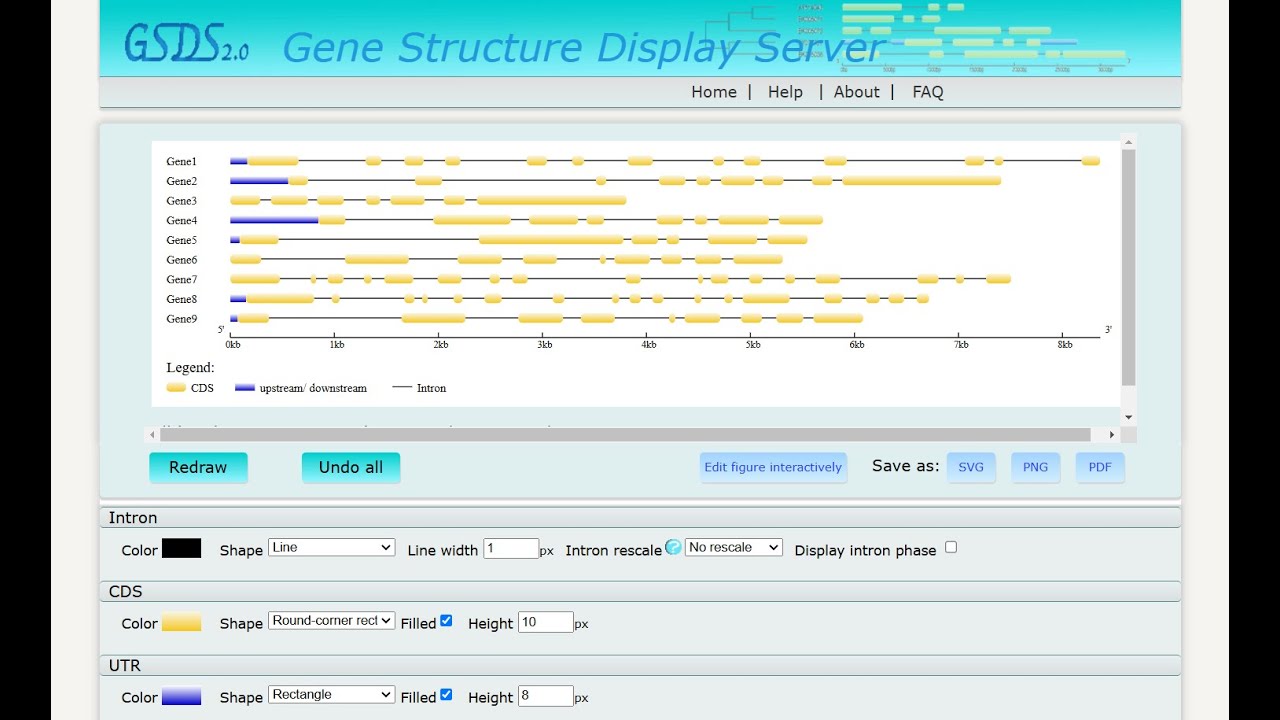Click the Gene7 label
This screenshot has height=720, width=1280.
[x=182, y=280]
